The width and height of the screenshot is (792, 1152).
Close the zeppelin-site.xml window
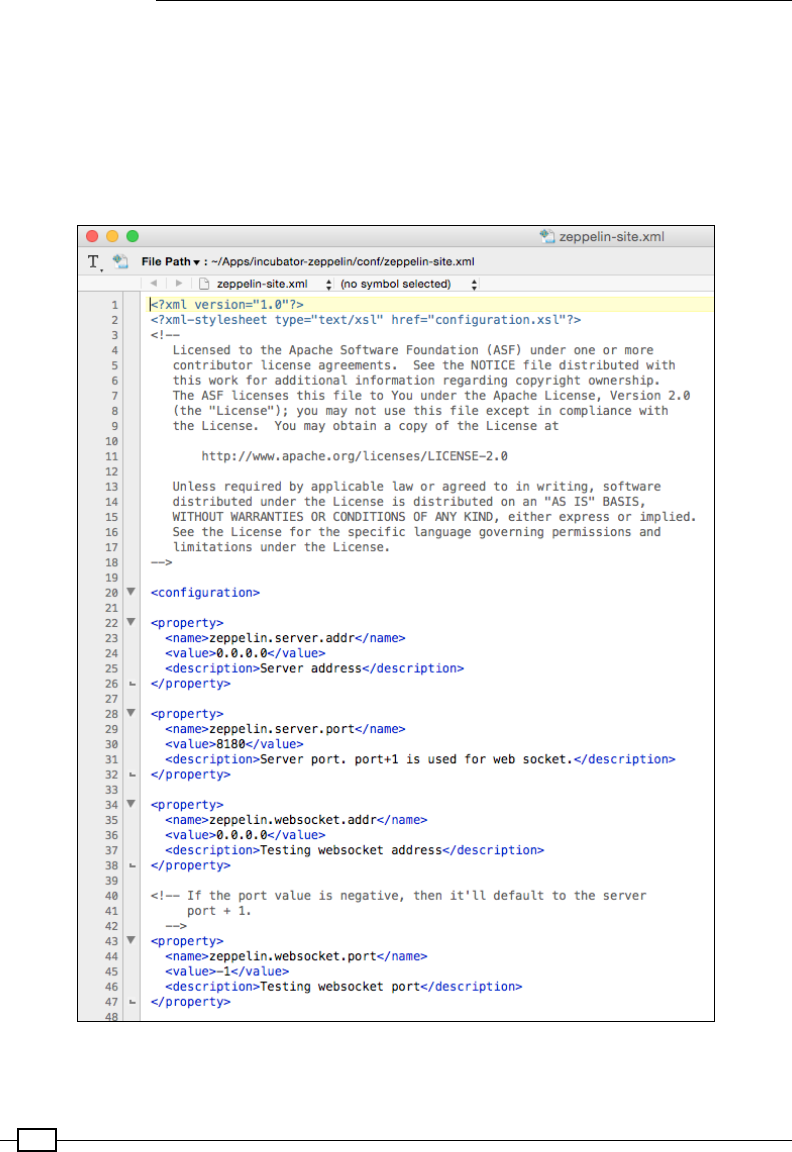[92, 236]
